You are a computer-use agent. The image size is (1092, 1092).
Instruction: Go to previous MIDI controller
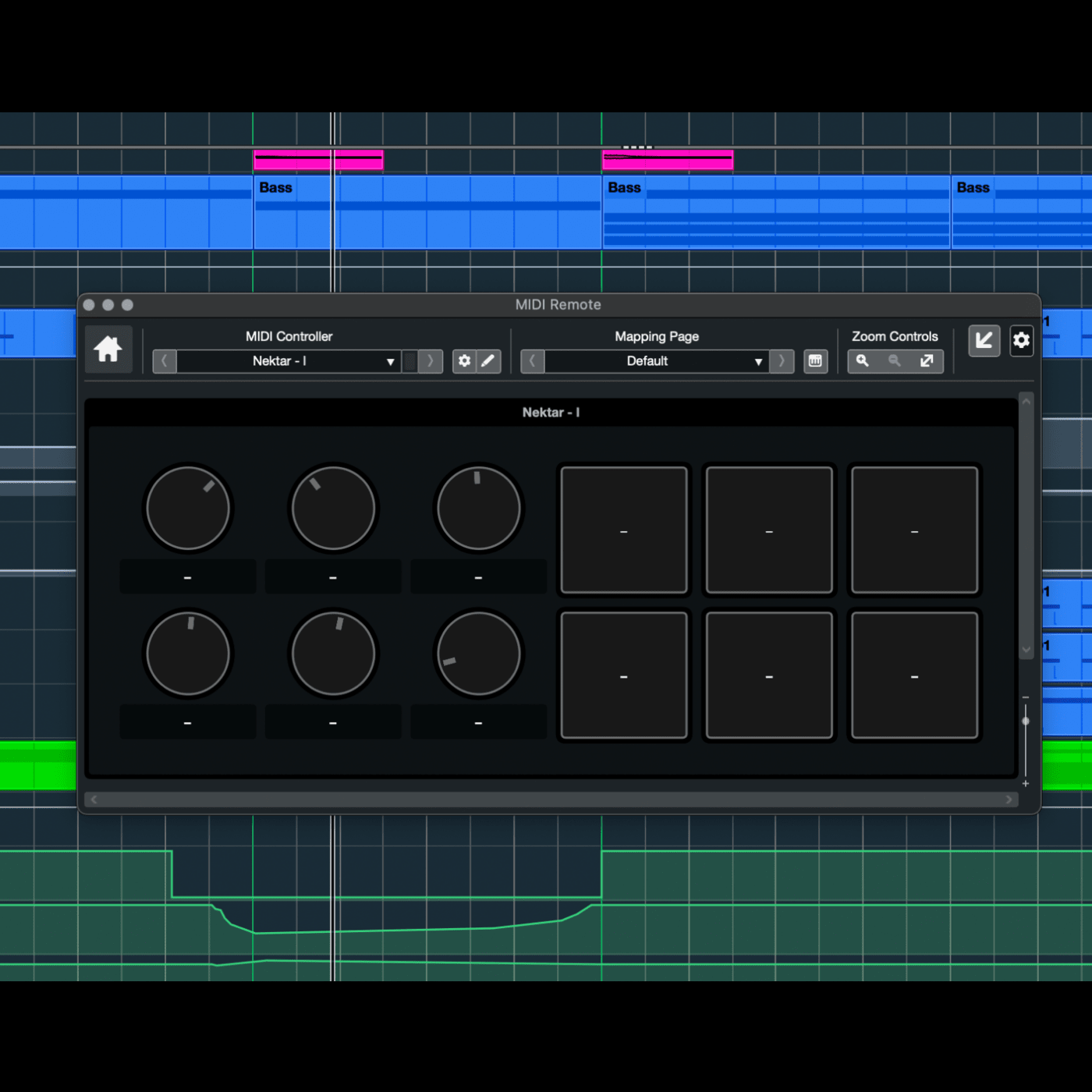click(165, 361)
